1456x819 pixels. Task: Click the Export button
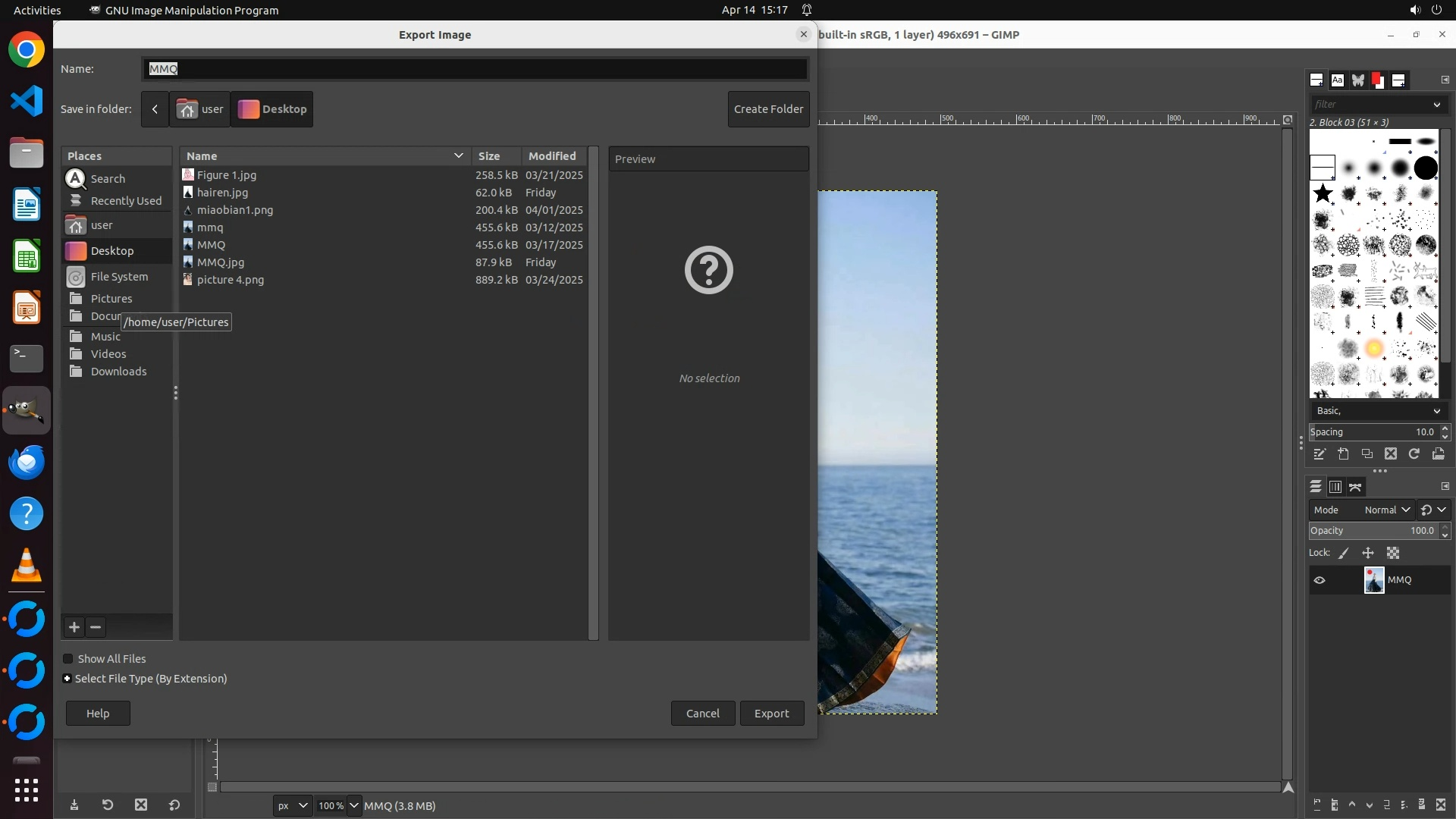(x=771, y=714)
